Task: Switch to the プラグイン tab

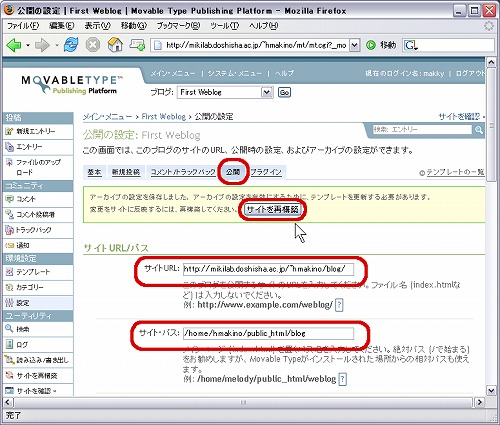Action: 266,172
